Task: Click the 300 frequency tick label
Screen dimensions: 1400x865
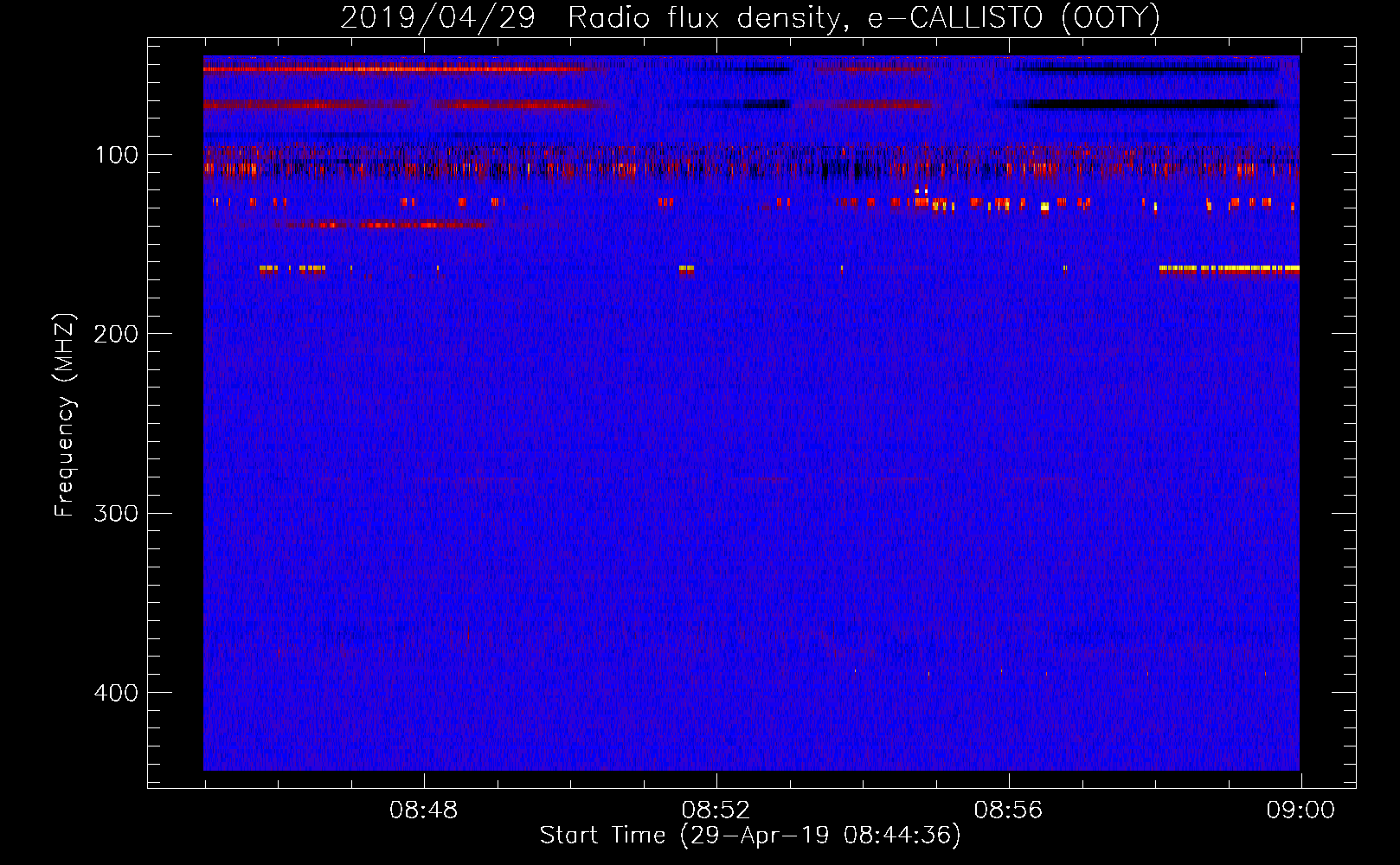Action: coord(116,513)
